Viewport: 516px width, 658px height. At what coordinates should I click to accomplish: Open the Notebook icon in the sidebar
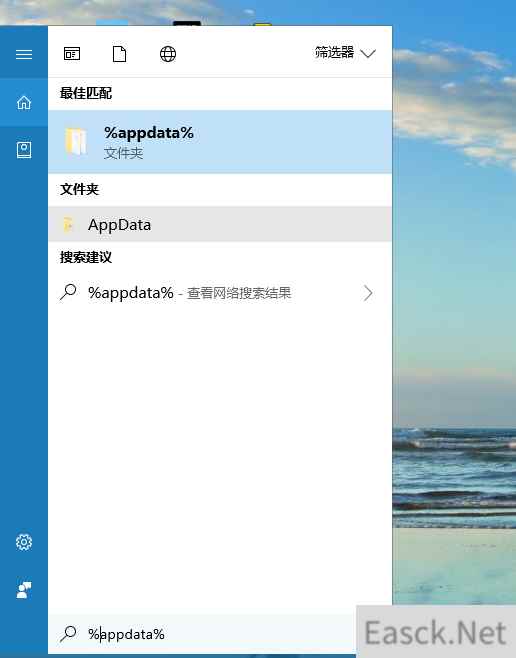pyautogui.click(x=24, y=150)
